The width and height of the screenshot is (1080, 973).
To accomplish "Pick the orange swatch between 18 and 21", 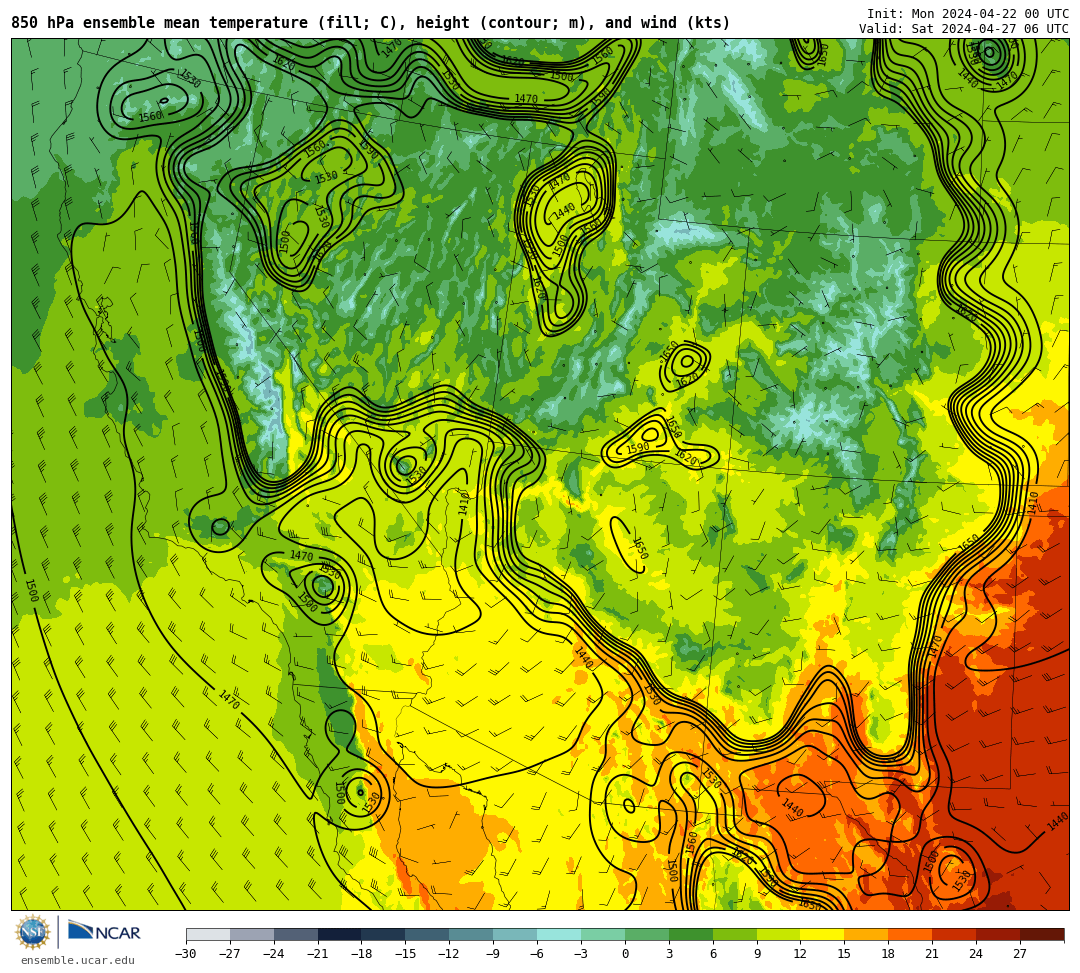I will [911, 934].
